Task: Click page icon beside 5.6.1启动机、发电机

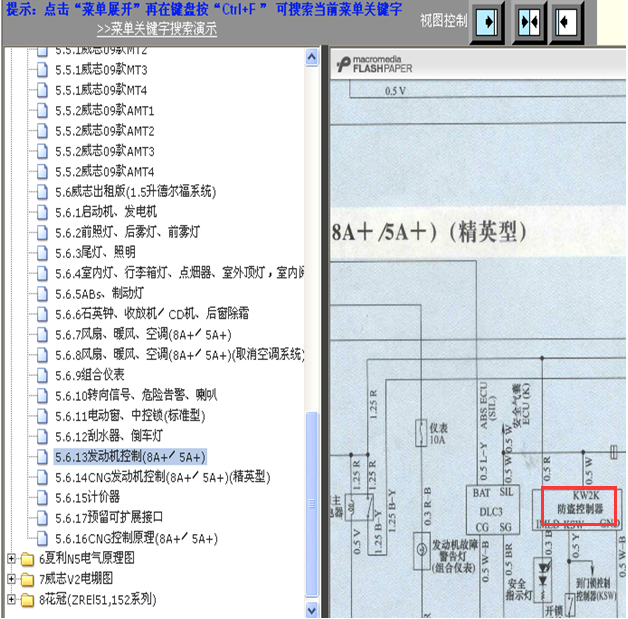Action: click(x=42, y=212)
